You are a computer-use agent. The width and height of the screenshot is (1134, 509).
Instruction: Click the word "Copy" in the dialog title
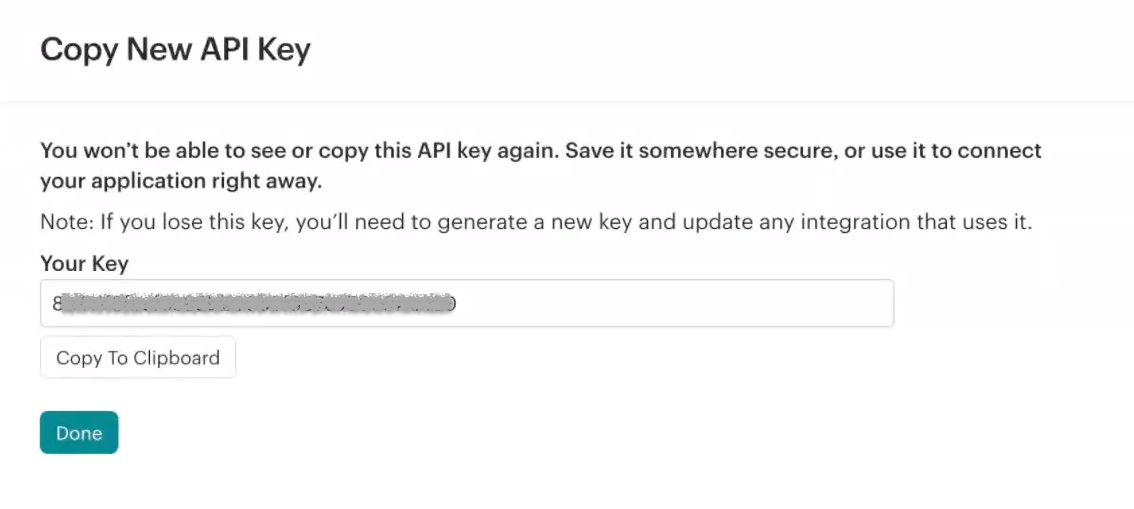[78, 49]
